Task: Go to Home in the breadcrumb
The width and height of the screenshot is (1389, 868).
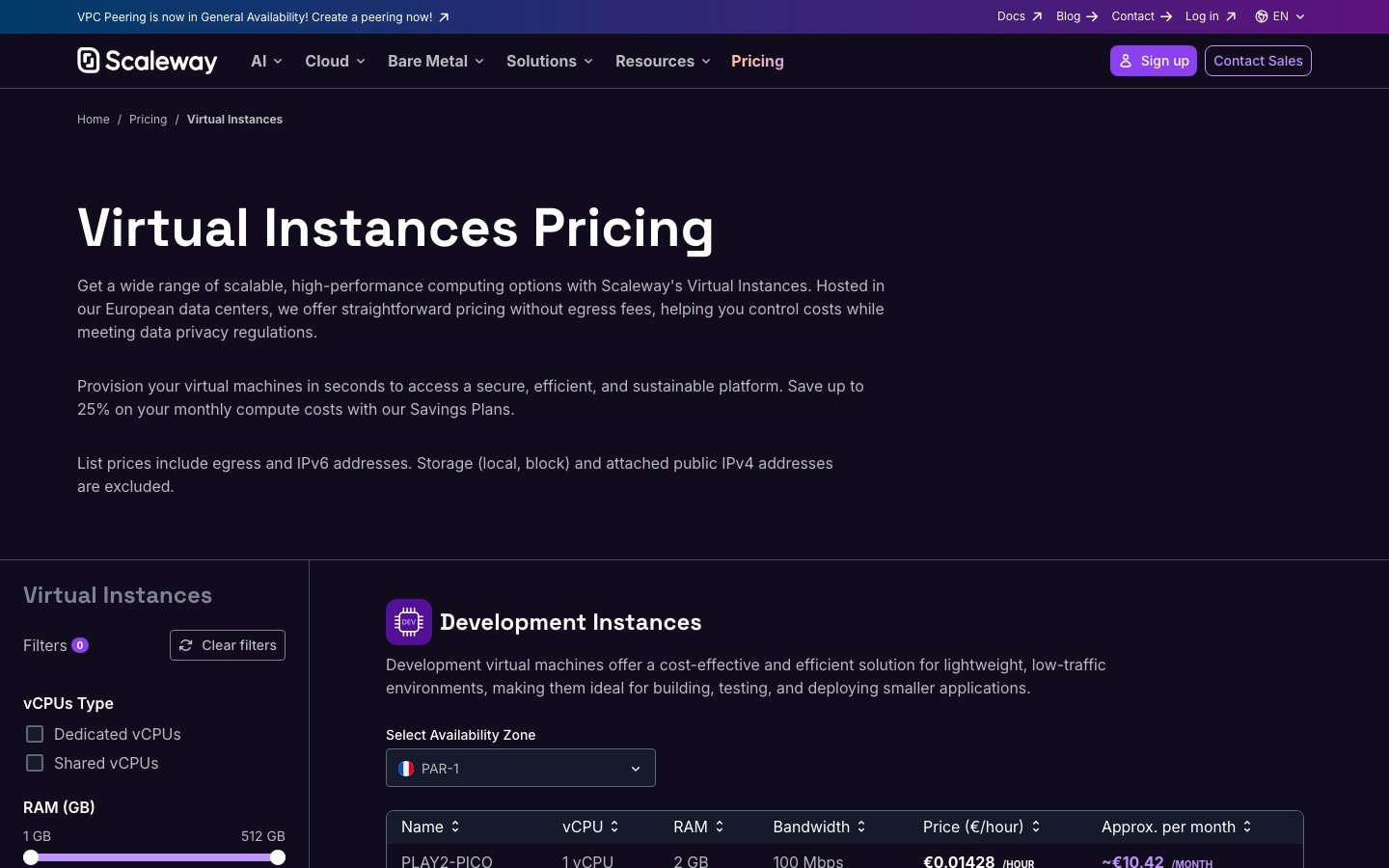Action: tap(94, 120)
